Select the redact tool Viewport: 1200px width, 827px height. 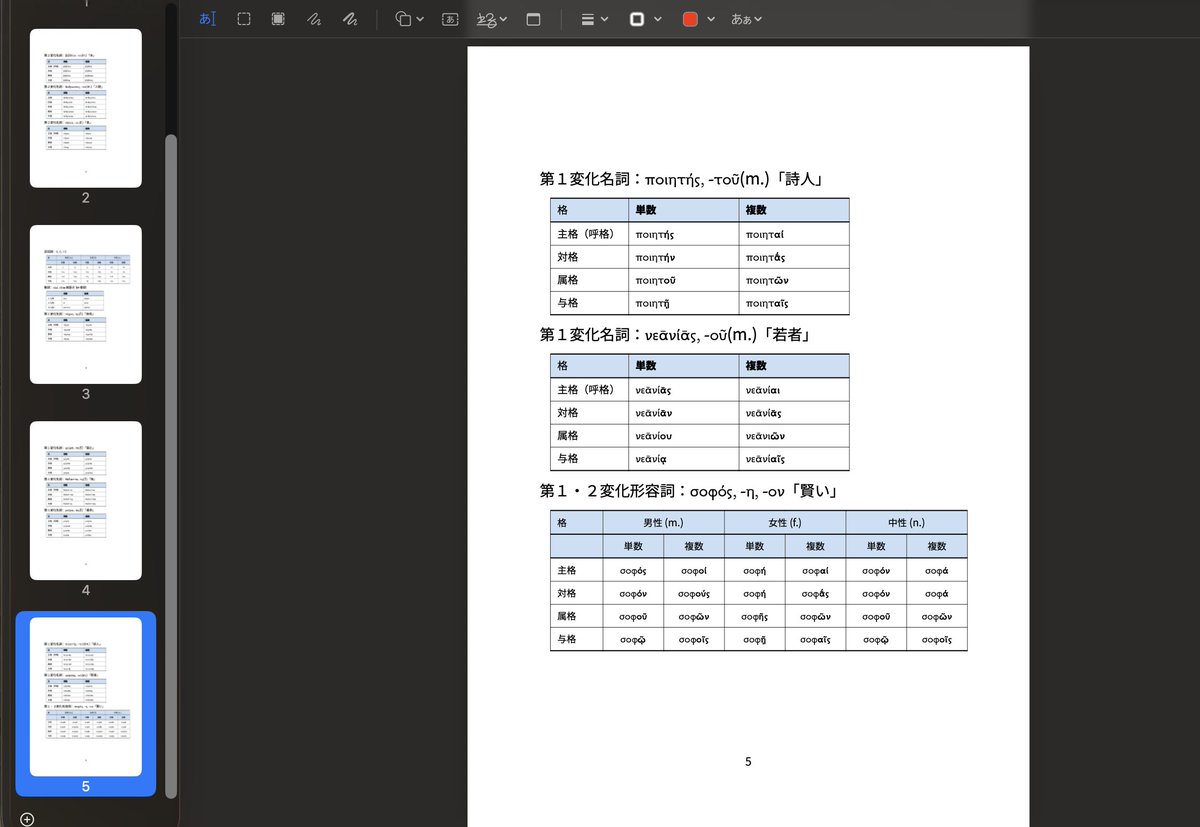coord(278,19)
